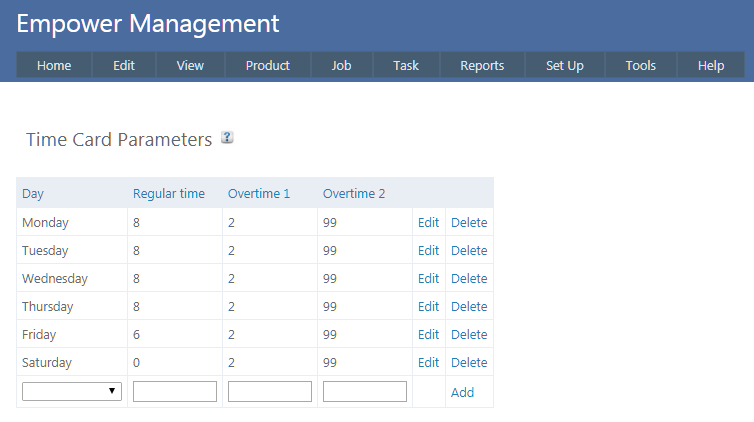Click the Task menu item
Screen dimensions: 754x422
[406, 66]
